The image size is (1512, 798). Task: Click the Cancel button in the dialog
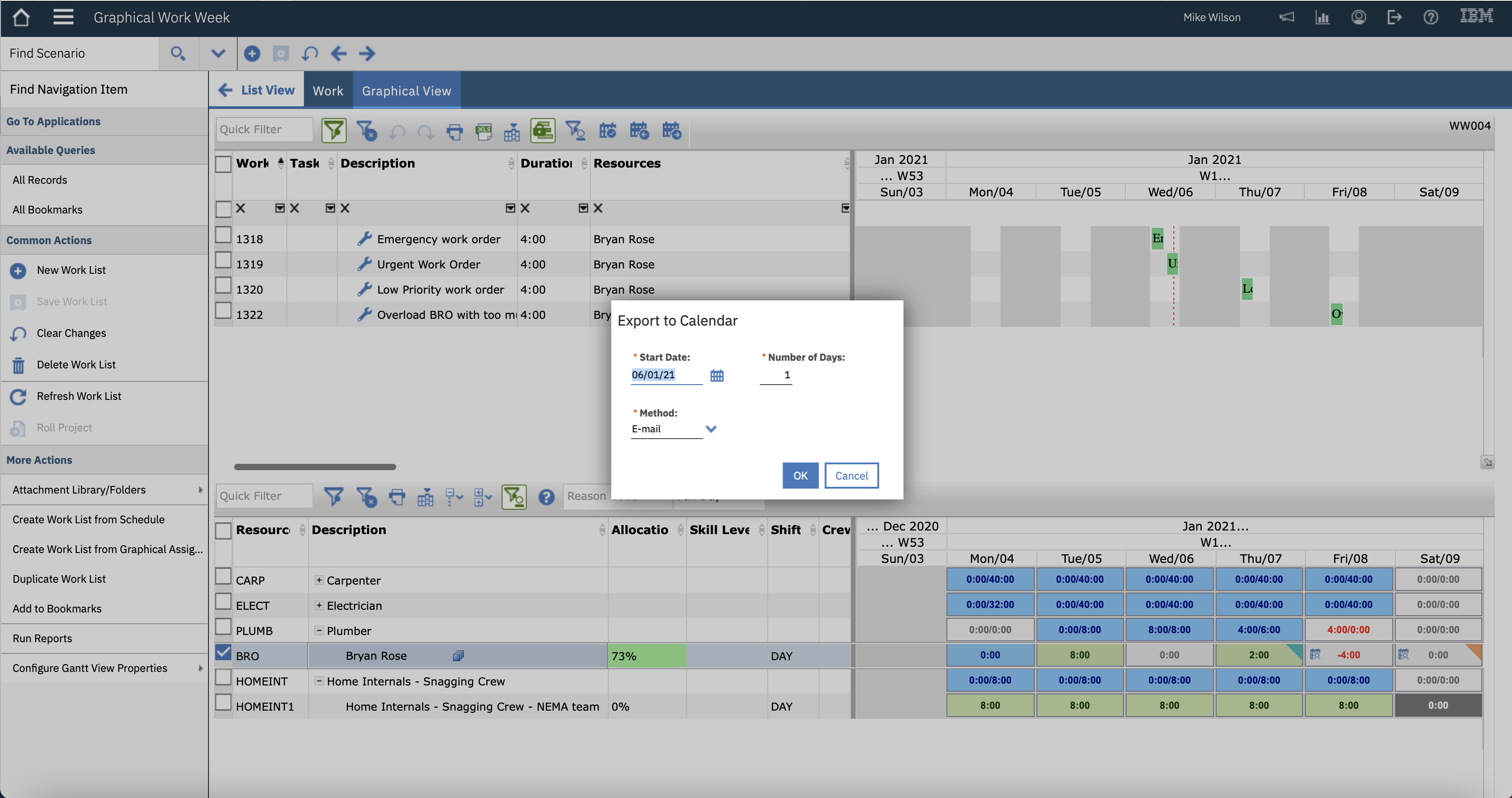click(x=851, y=476)
